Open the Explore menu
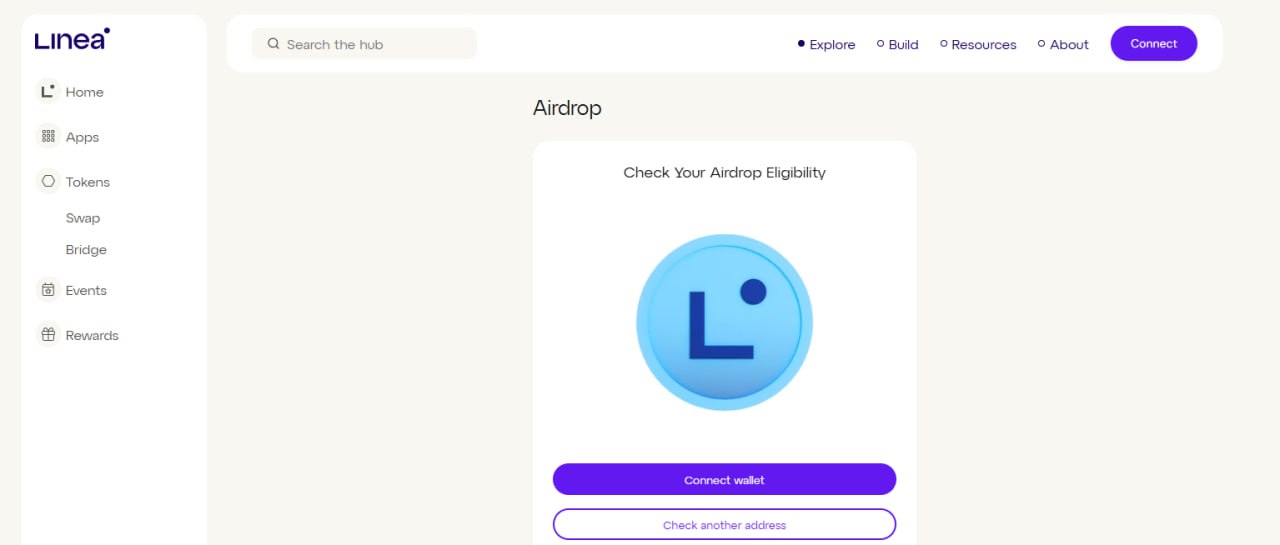Screen dimensions: 1280x545 click(826, 44)
